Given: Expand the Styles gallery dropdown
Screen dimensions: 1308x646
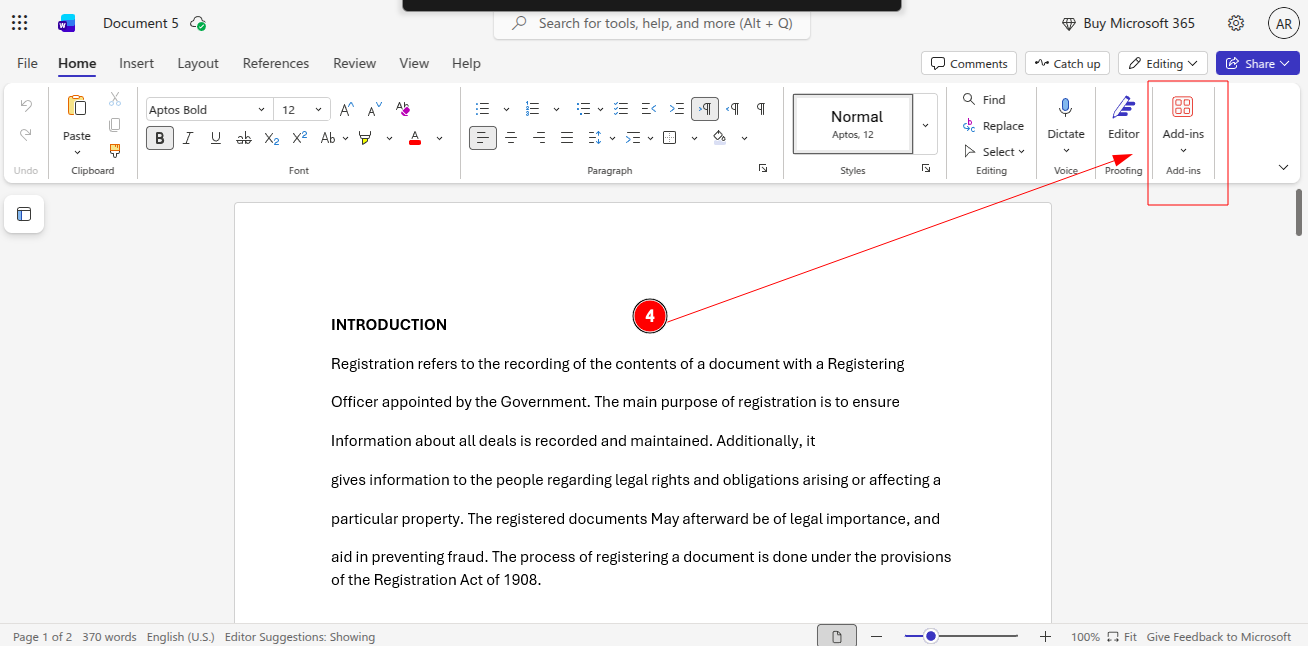Looking at the screenshot, I should 925,125.
